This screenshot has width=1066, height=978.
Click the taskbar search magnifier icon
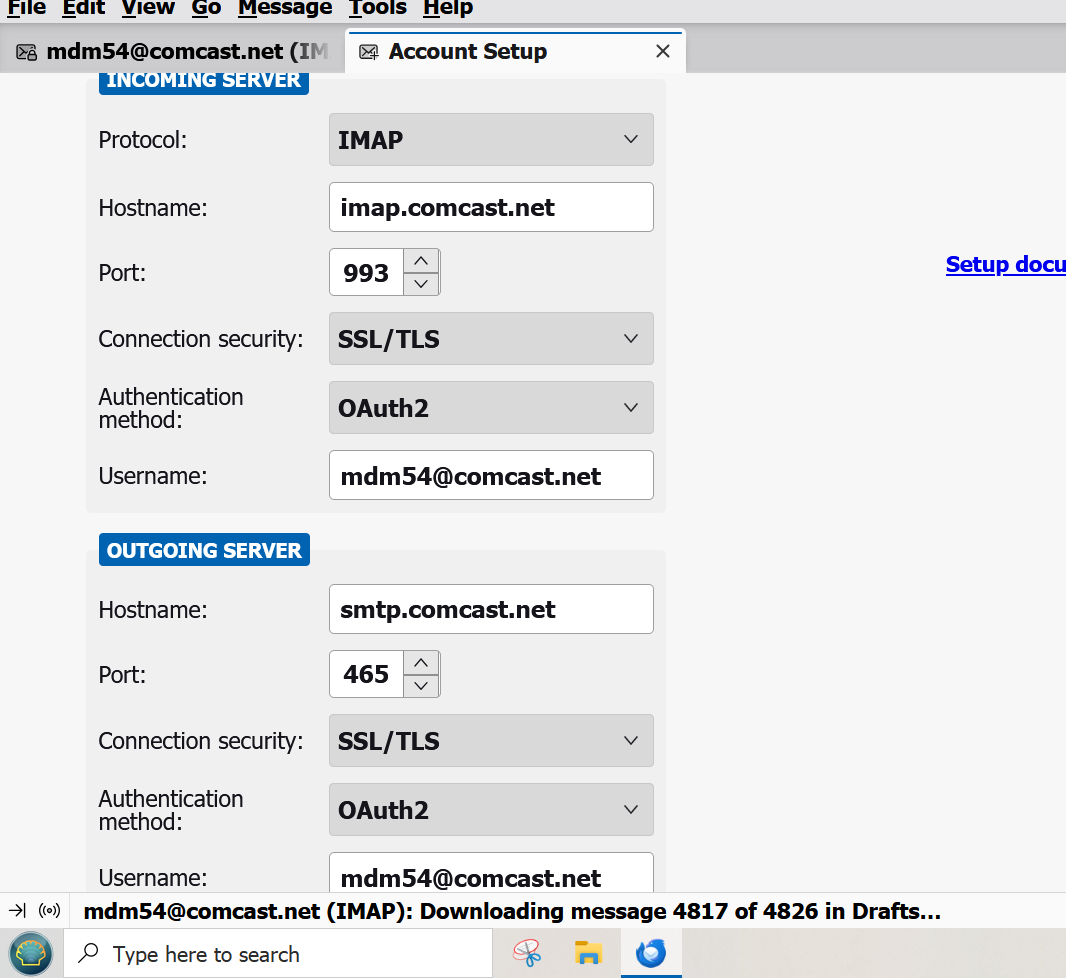click(x=88, y=954)
